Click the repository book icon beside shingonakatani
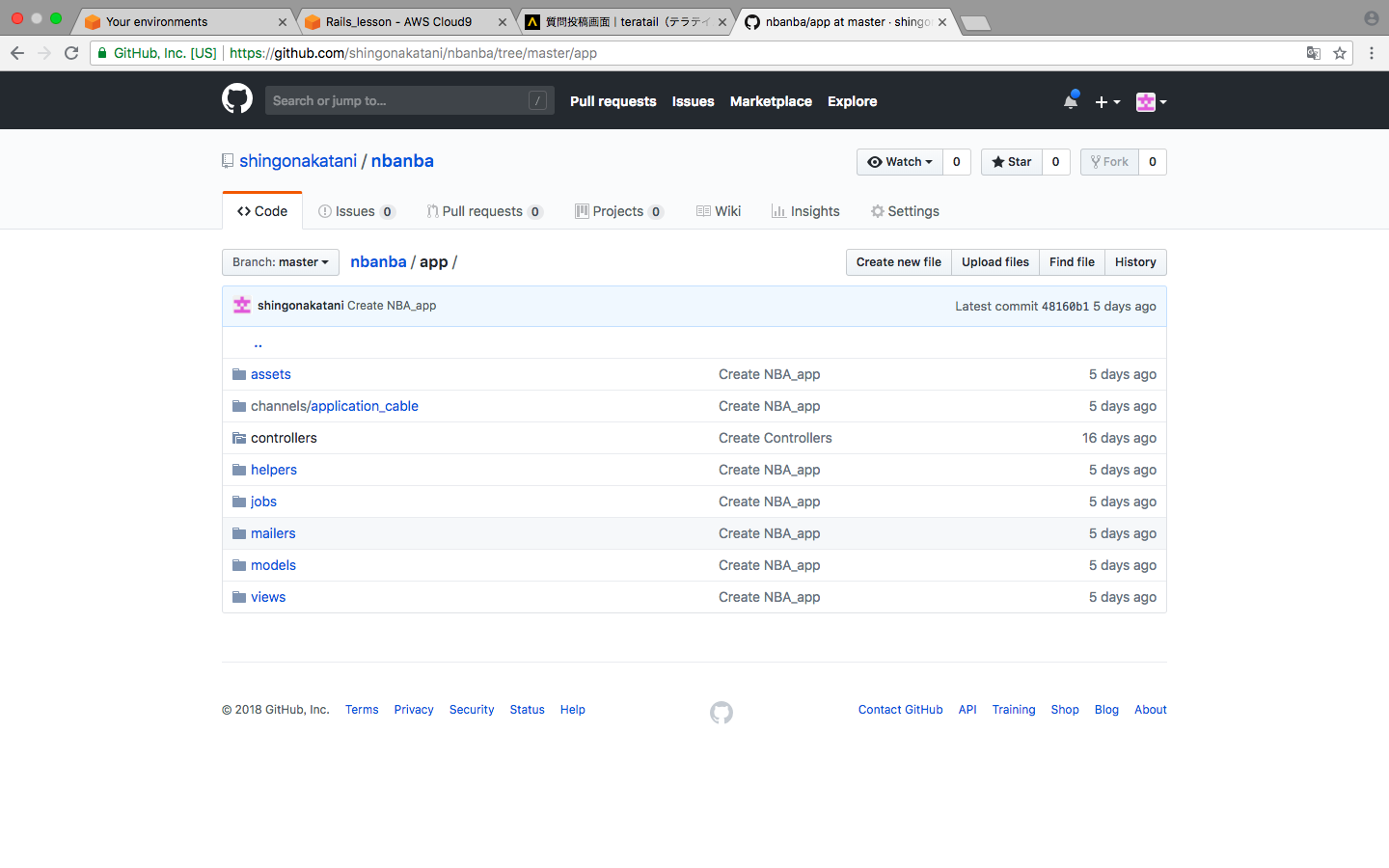Screen dimensions: 1389x868 click(228, 161)
